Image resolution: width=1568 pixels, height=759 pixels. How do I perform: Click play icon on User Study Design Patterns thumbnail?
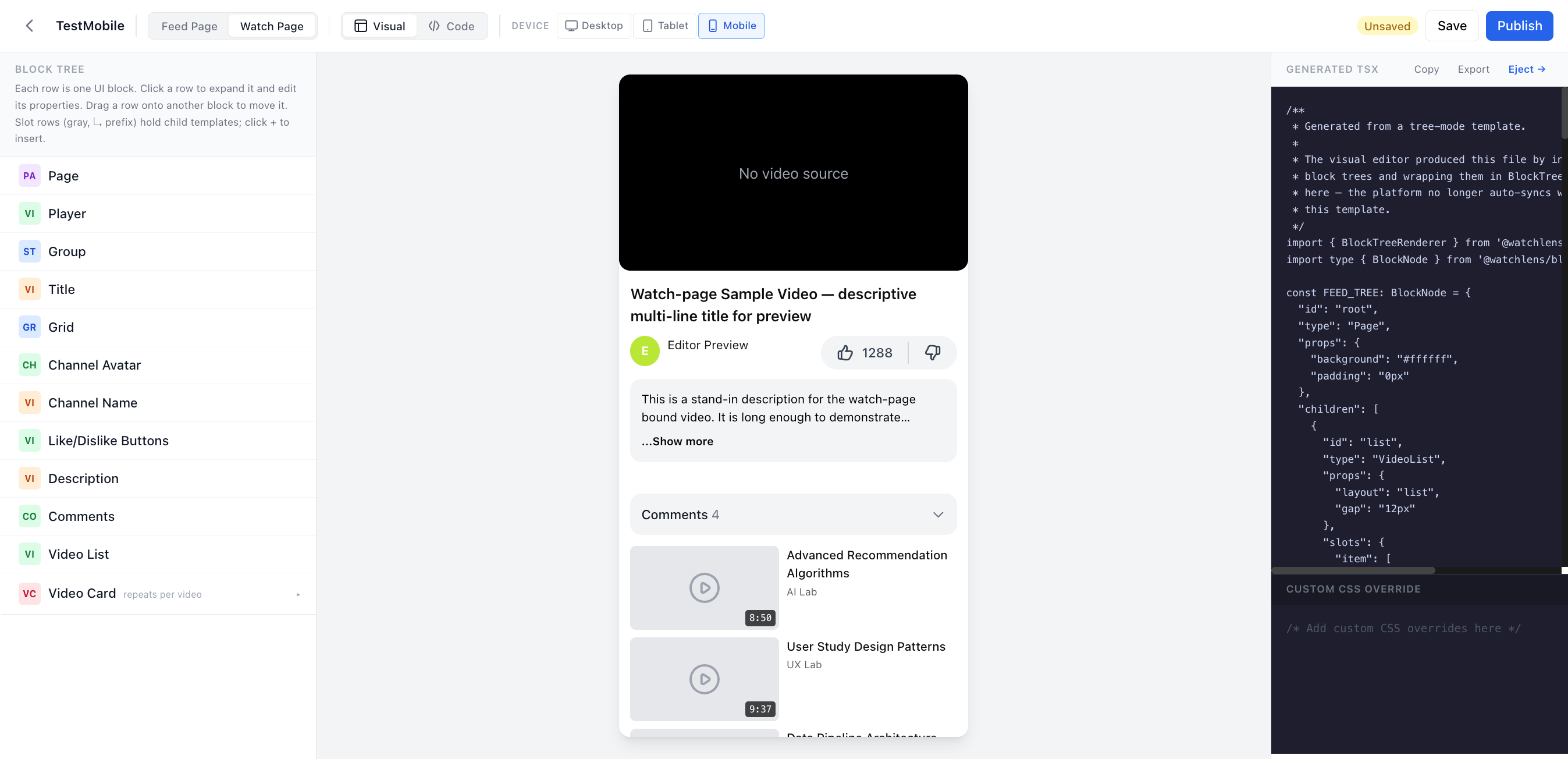(704, 679)
